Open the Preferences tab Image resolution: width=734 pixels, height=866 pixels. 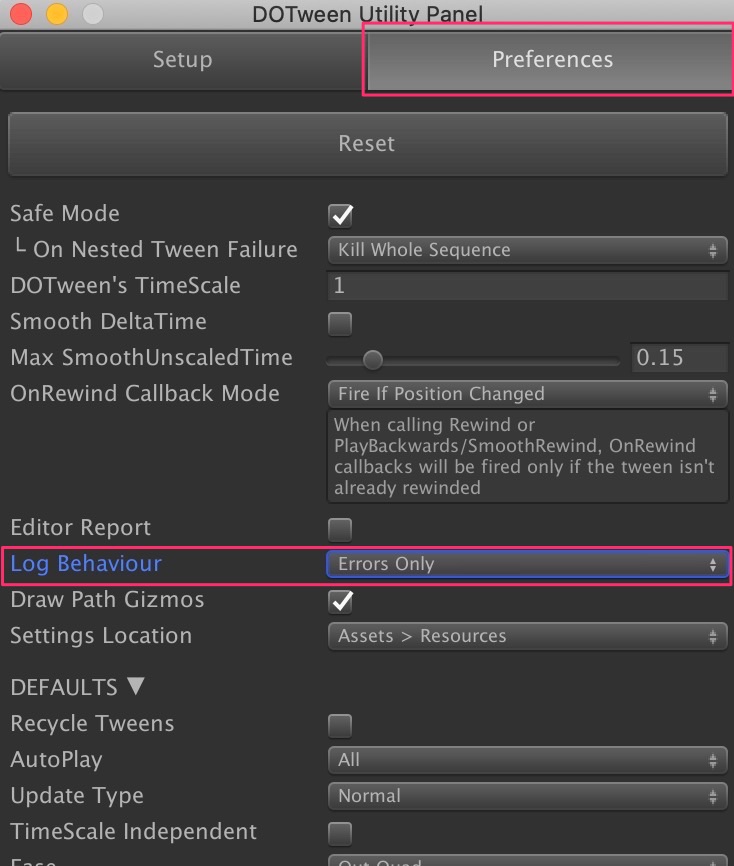pyautogui.click(x=550, y=60)
